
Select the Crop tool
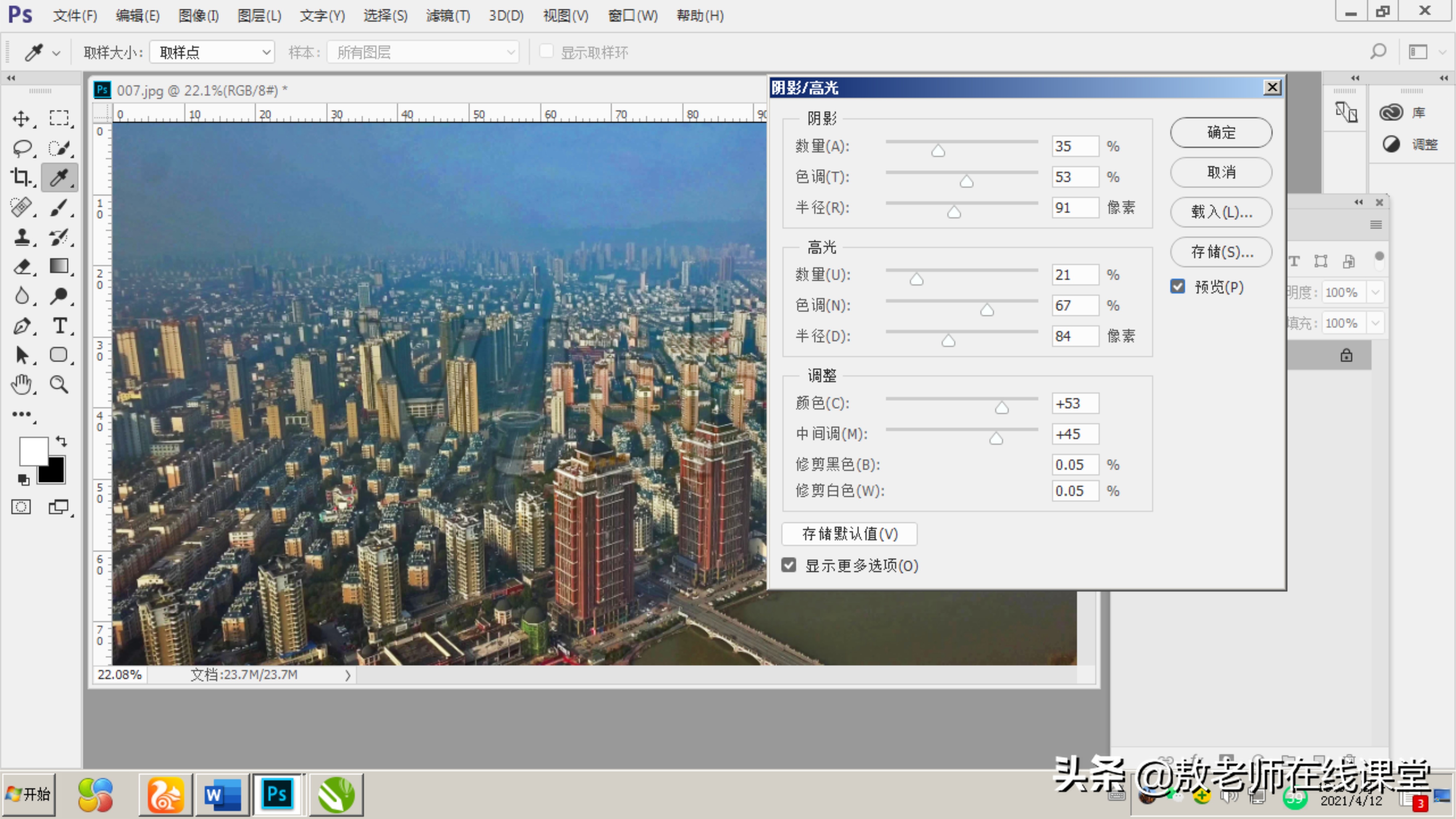pyautogui.click(x=22, y=177)
